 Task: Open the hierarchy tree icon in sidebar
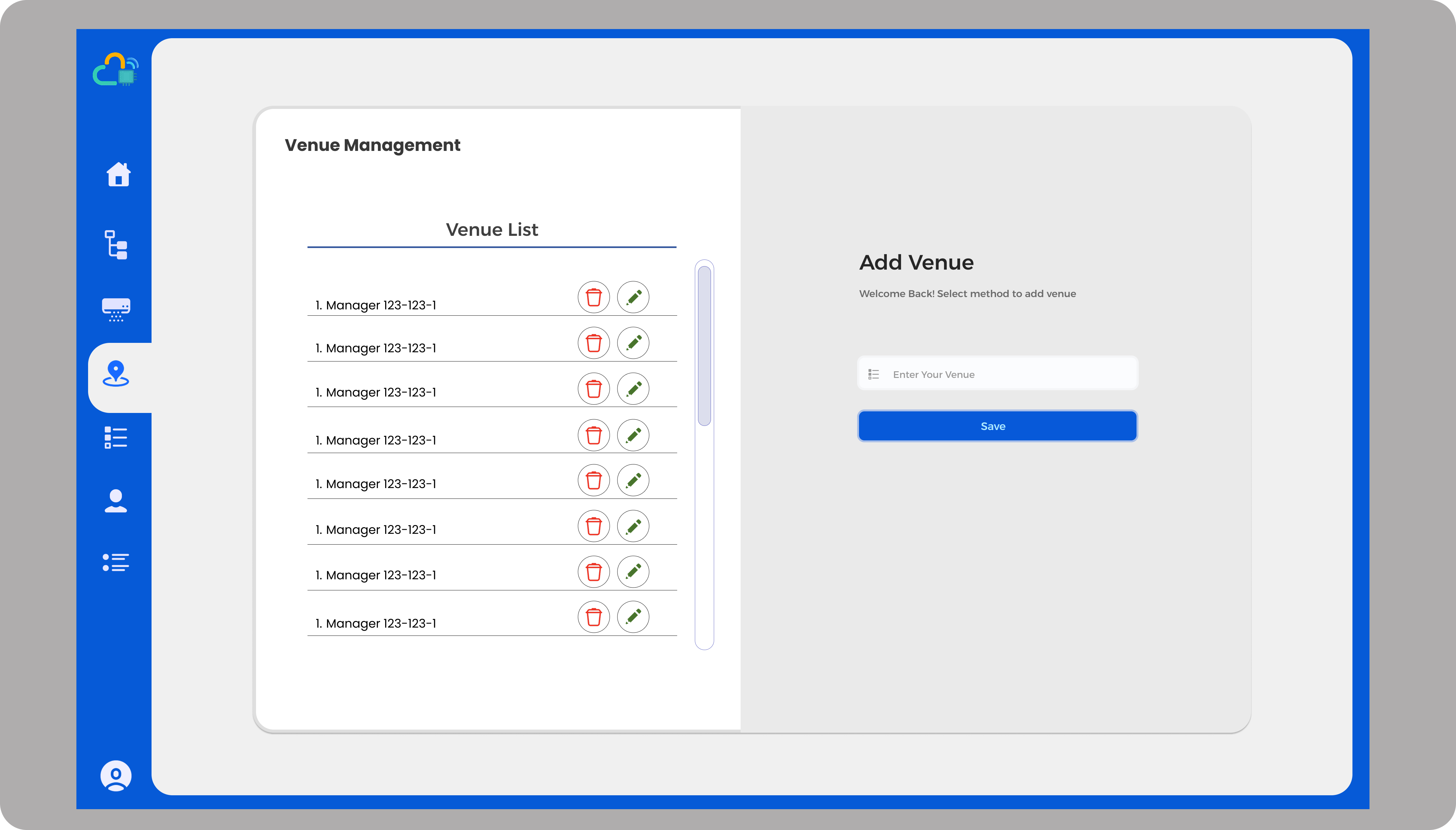pyautogui.click(x=116, y=245)
